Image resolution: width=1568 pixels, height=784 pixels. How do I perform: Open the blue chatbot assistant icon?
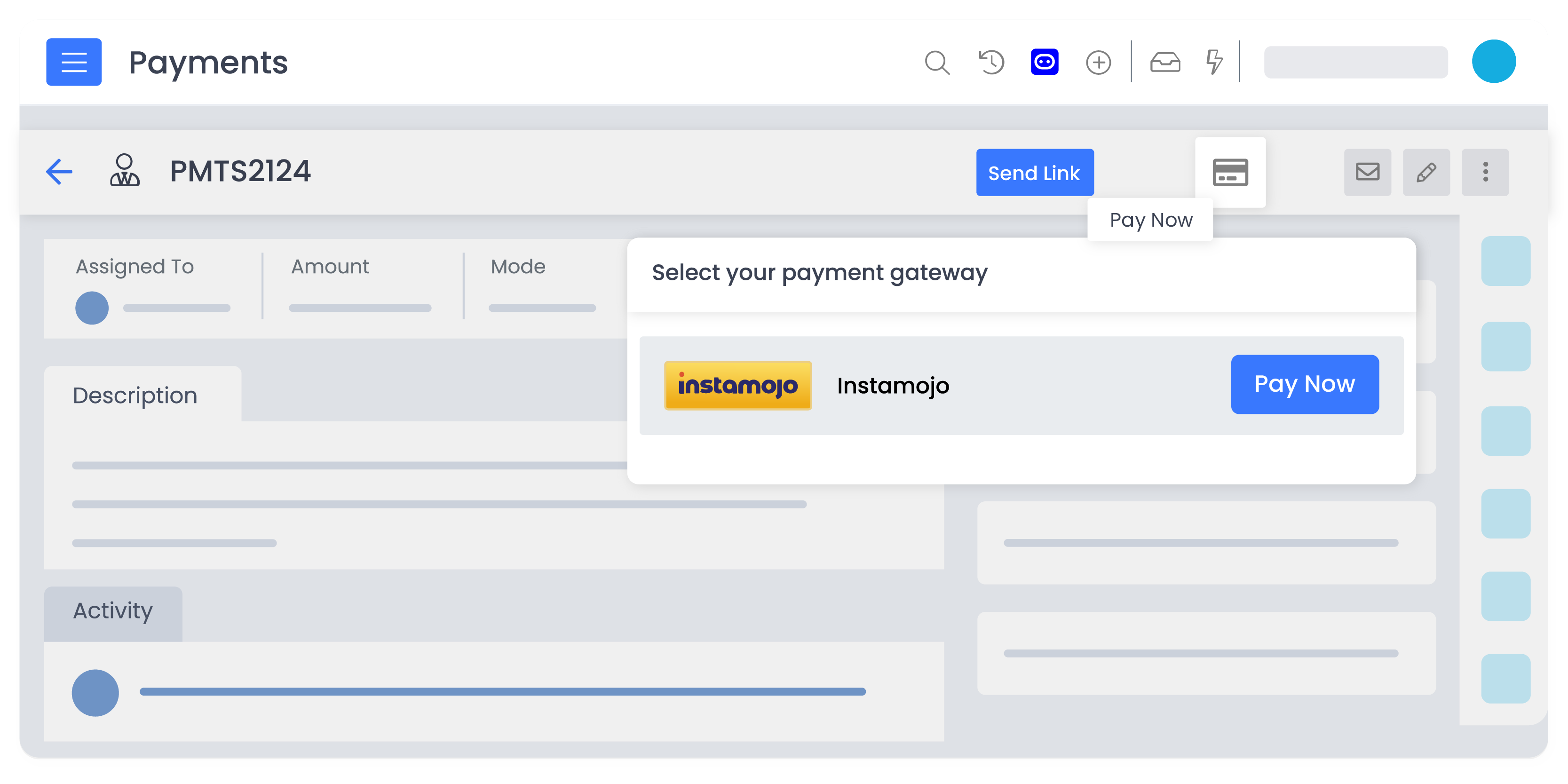point(1045,62)
